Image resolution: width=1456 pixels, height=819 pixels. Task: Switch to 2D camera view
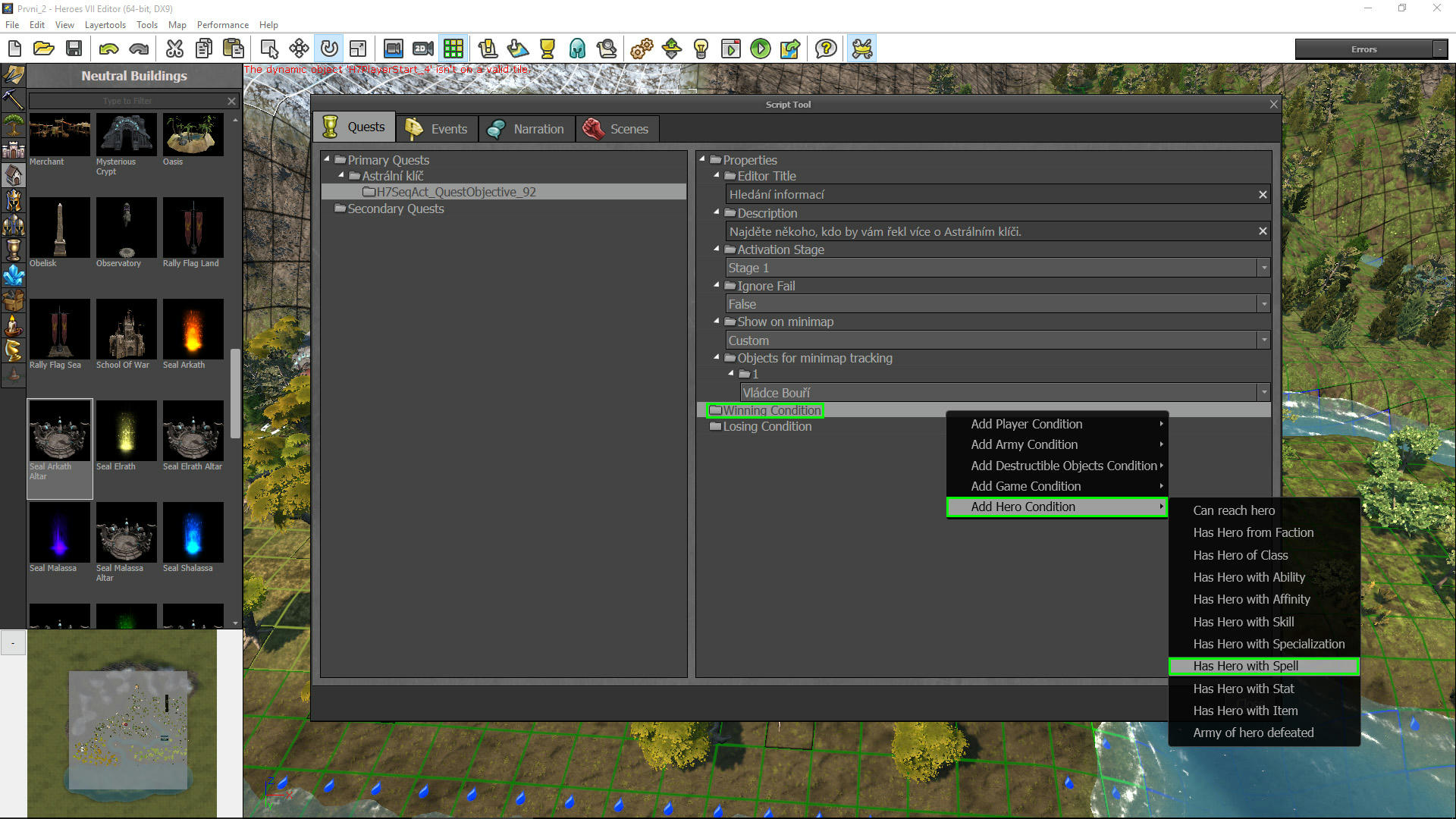[x=423, y=49]
